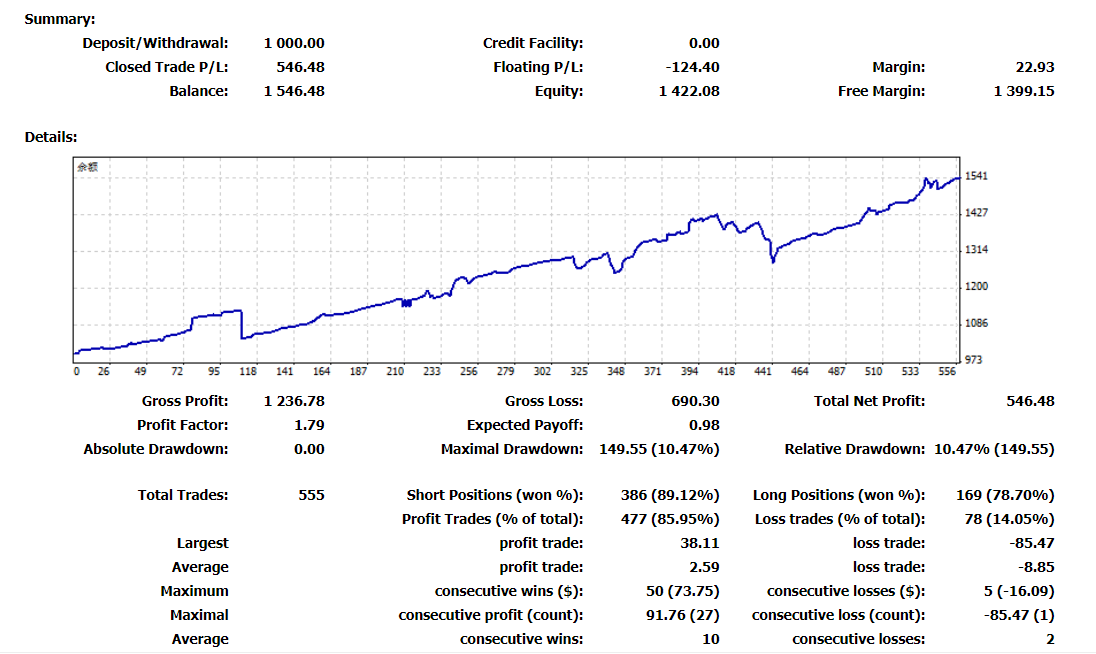The height and width of the screenshot is (654, 1096).
Task: Click Loss trades value 78 (14.05%)
Action: pos(1009,519)
